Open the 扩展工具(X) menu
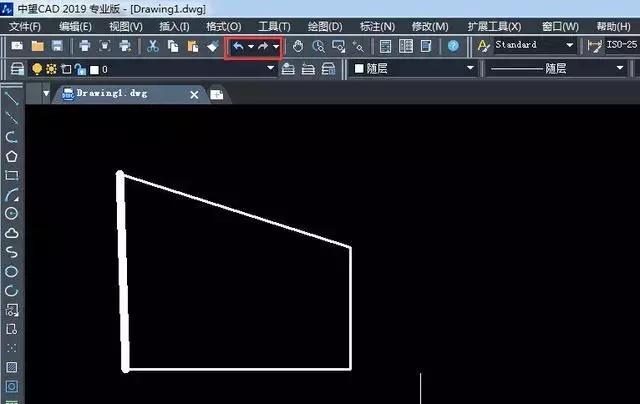The width and height of the screenshot is (640, 404). tap(494, 27)
